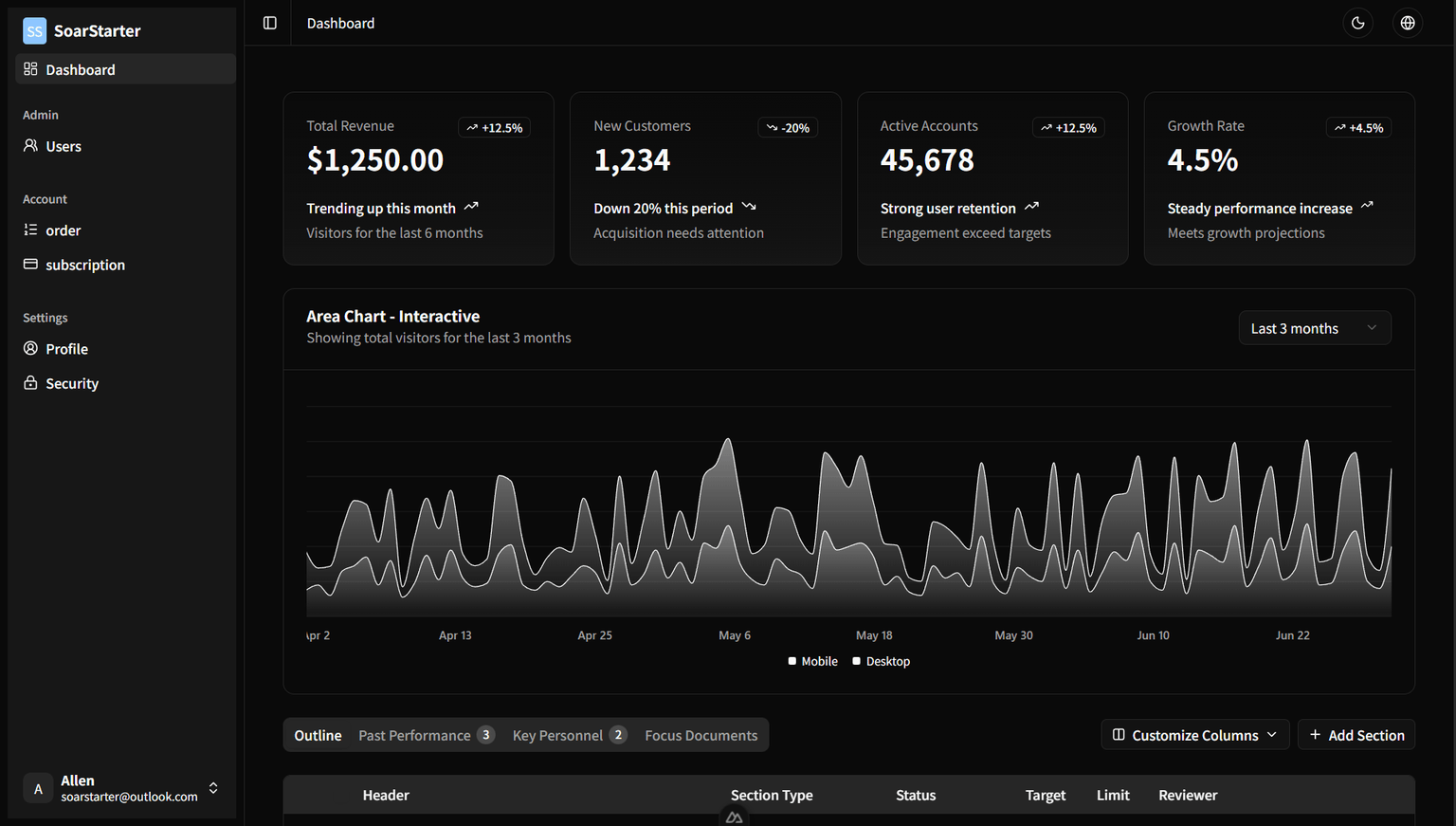The width and height of the screenshot is (1456, 826).
Task: Toggle the sidebar panel icon
Action: pos(270,23)
